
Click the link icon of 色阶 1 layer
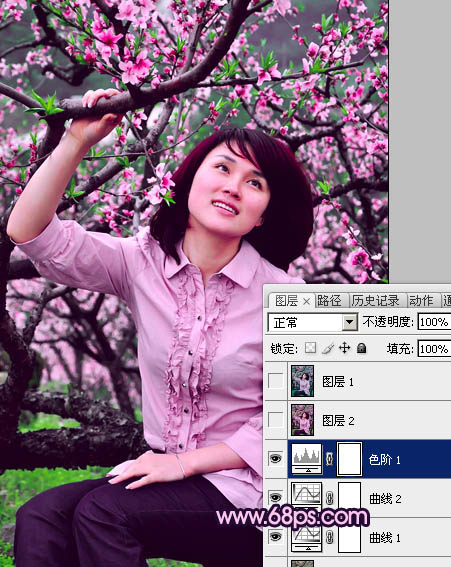329,459
